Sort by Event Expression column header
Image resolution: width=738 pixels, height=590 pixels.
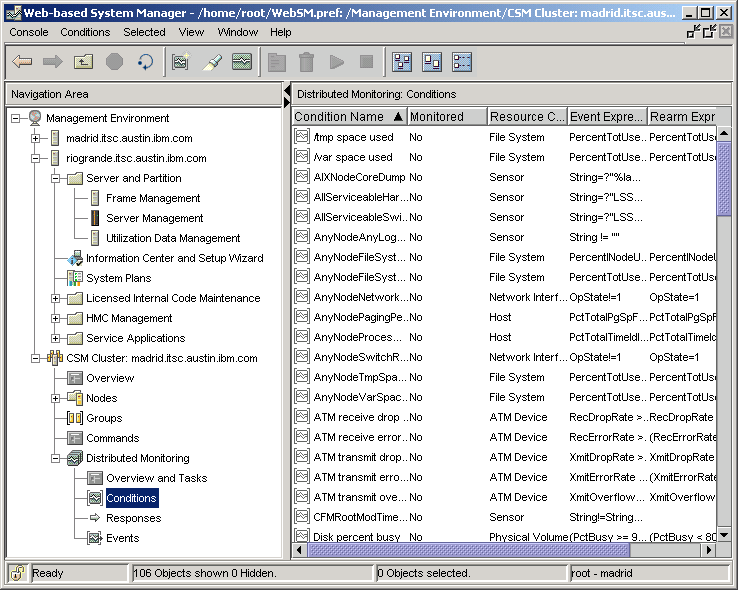[x=607, y=116]
